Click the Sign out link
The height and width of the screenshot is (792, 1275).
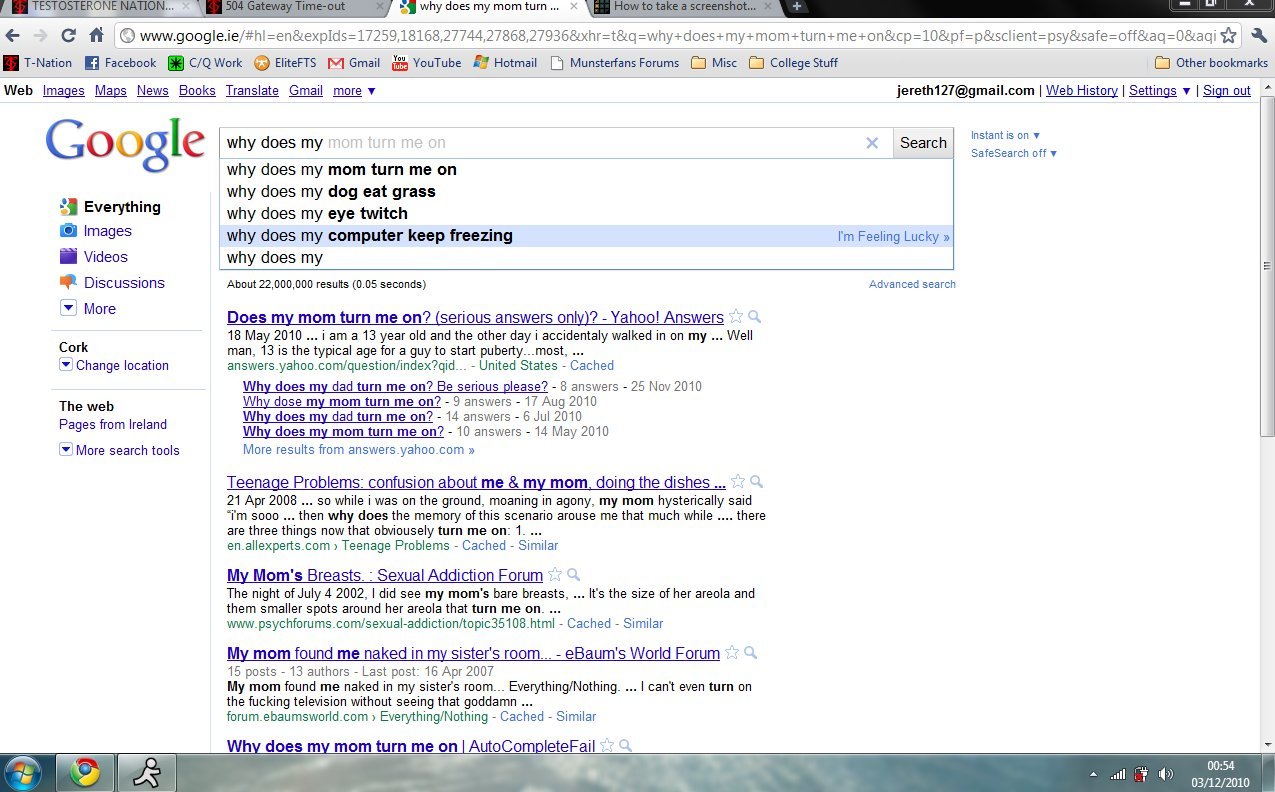pyautogui.click(x=1227, y=90)
